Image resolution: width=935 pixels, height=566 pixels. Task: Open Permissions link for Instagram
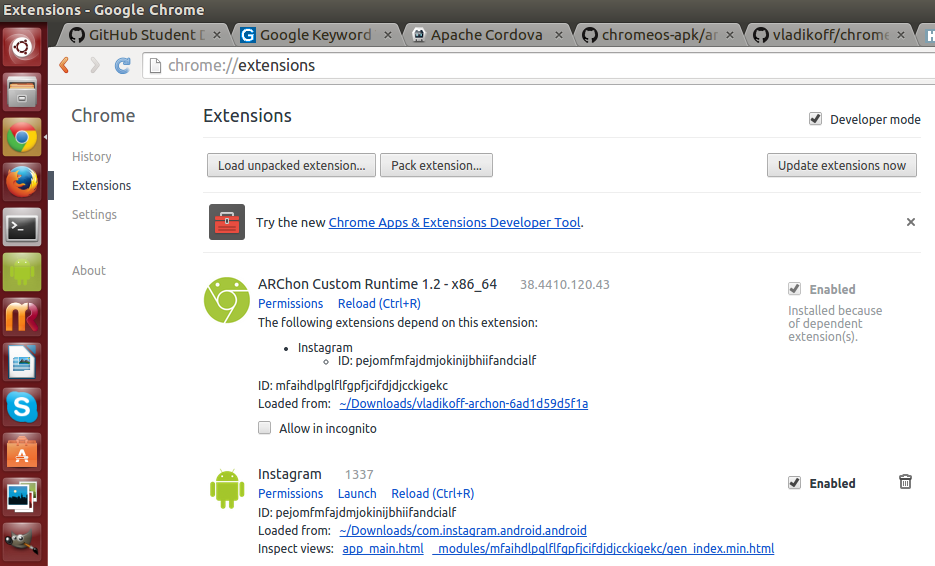(290, 494)
